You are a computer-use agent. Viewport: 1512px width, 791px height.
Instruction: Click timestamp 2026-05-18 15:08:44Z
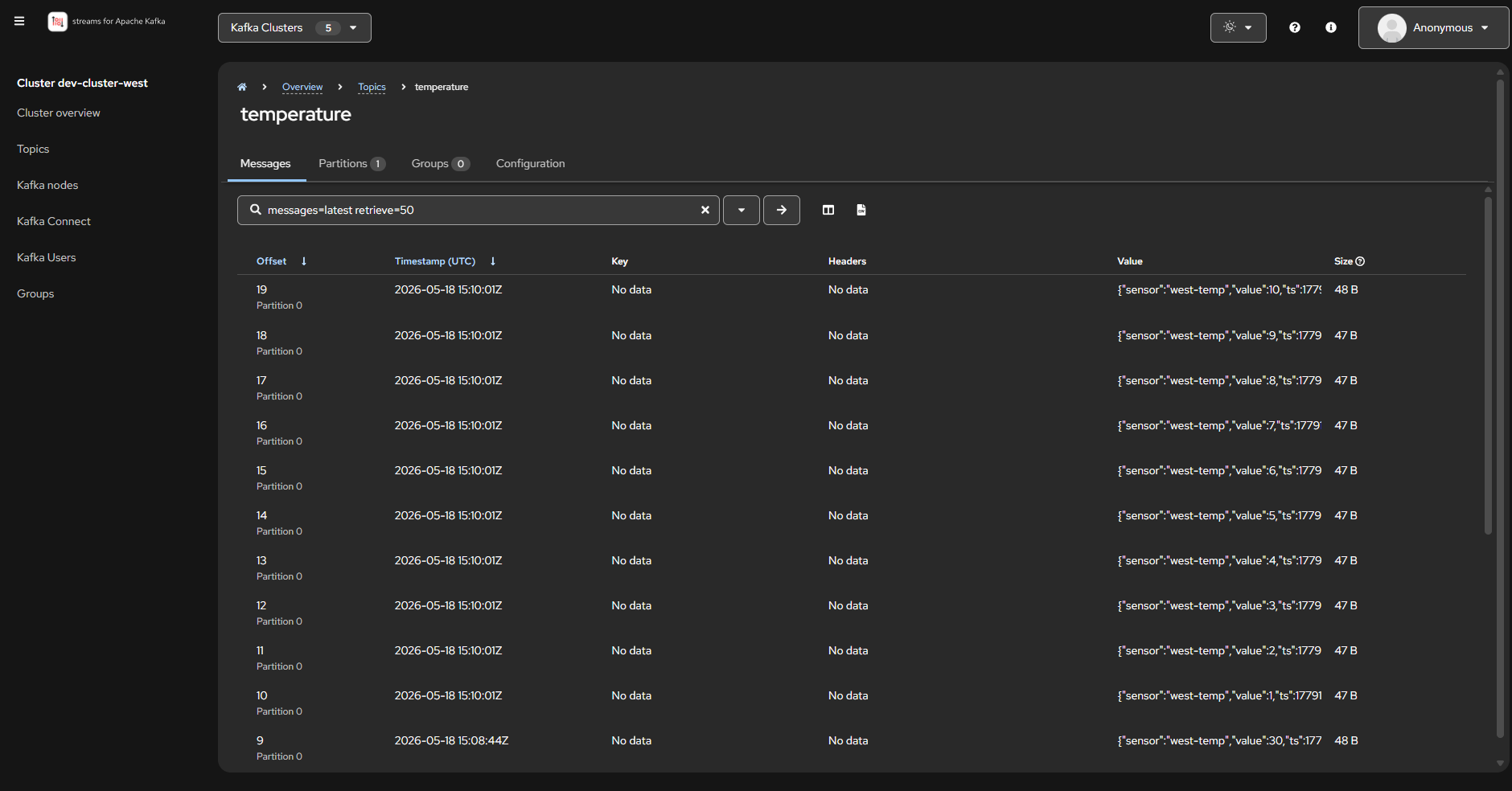451,740
